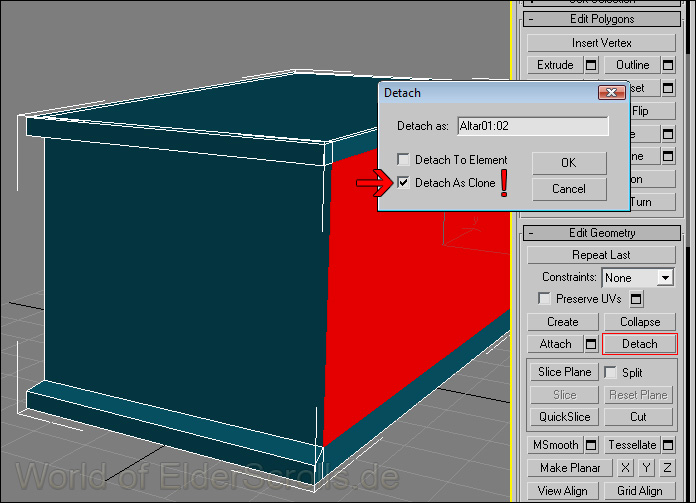Click Make Planar button
This screenshot has width=696, height=503.
tap(570, 468)
